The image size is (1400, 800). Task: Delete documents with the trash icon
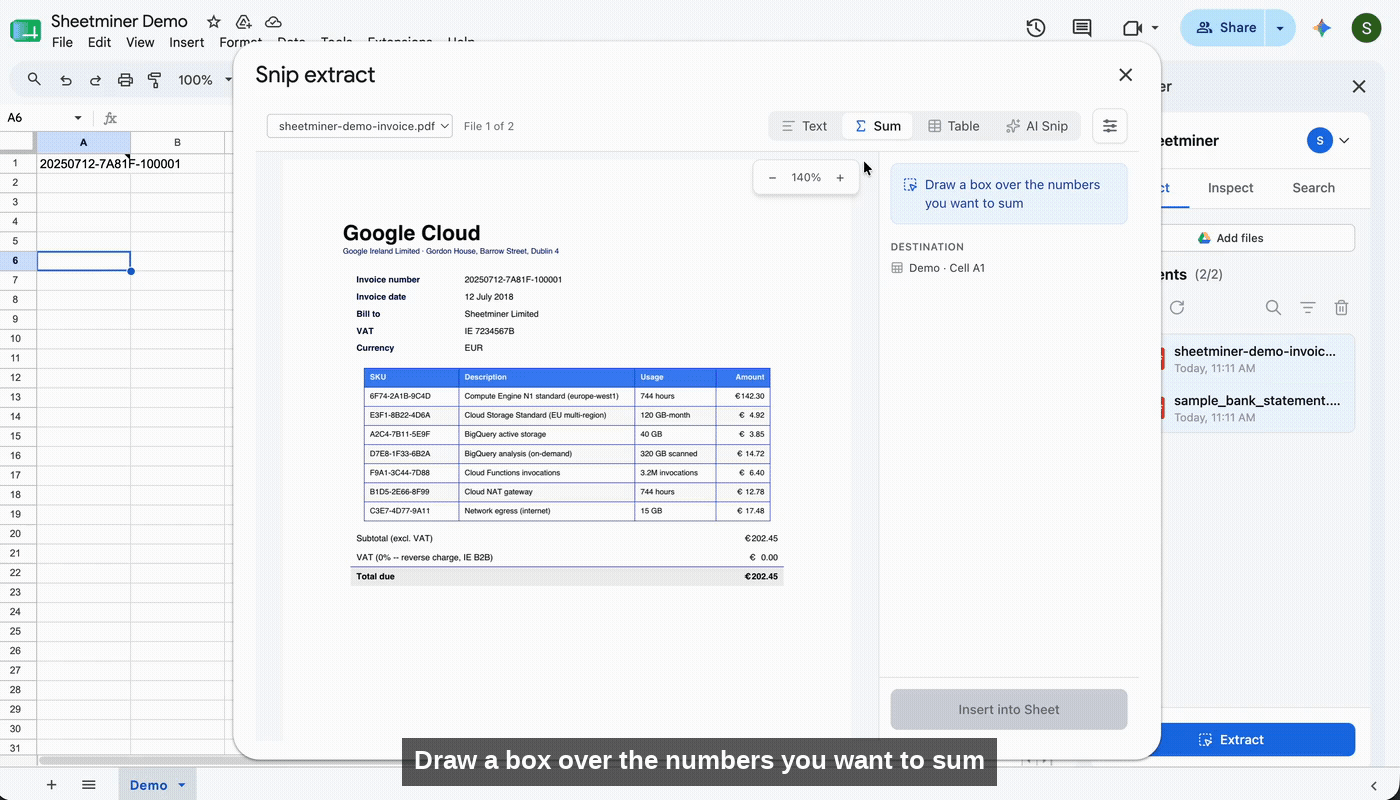pyautogui.click(x=1342, y=308)
